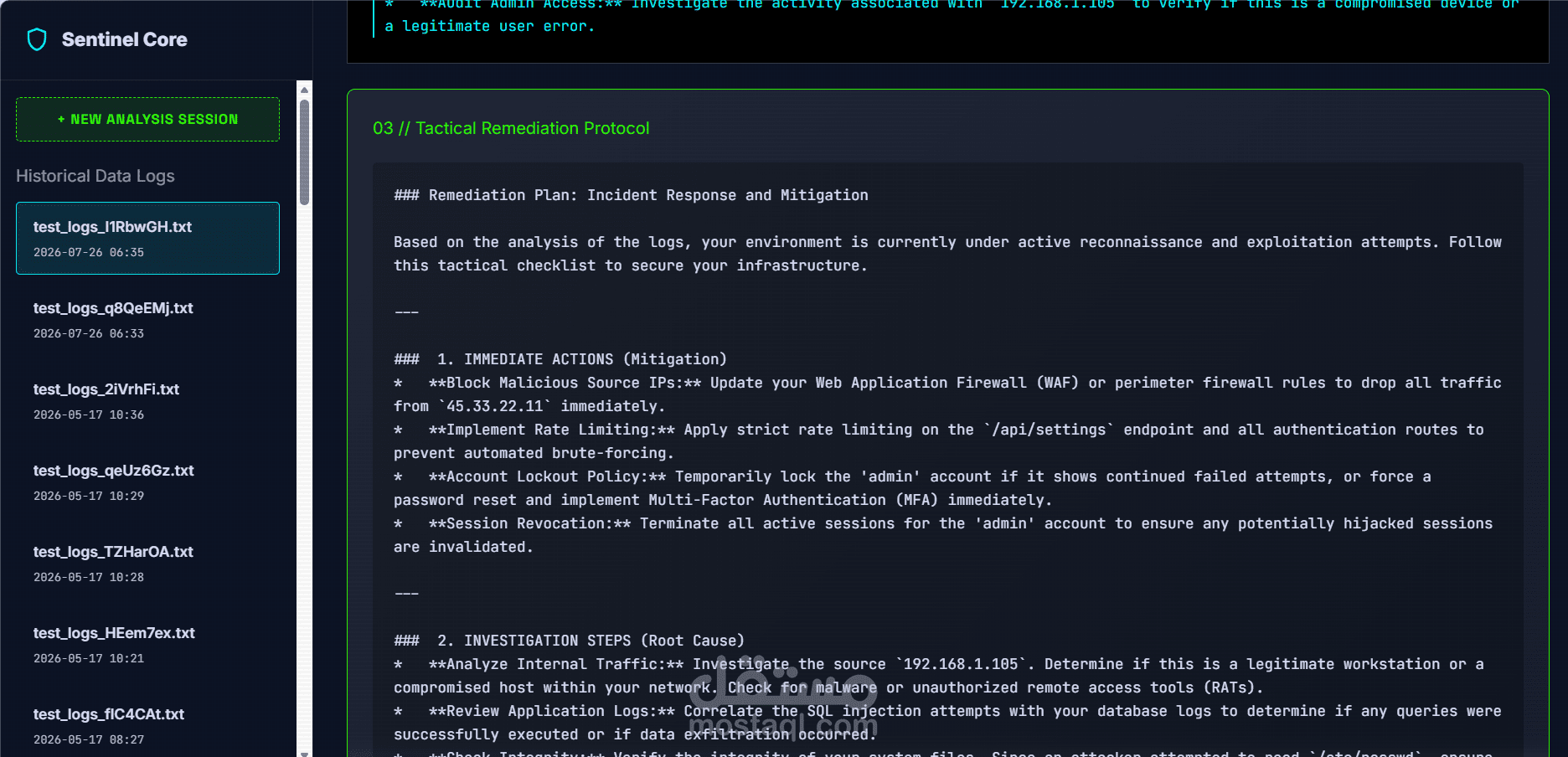Click the sidebar scrollbar thumb

point(305,152)
